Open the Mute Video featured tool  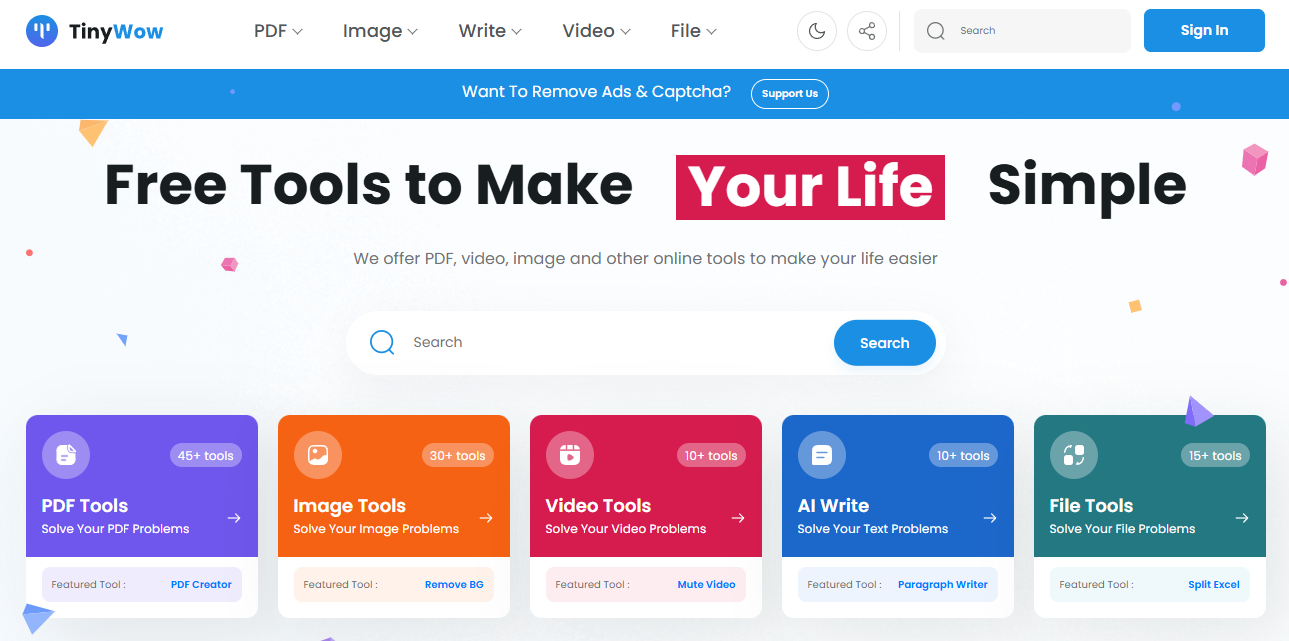point(706,585)
